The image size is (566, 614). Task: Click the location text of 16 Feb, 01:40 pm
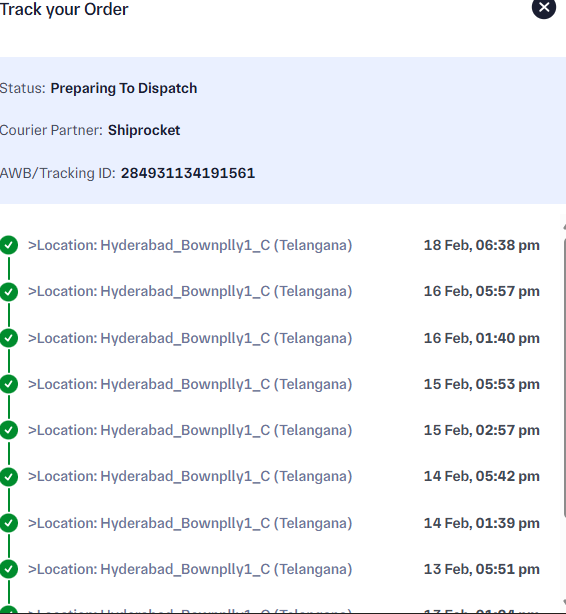pos(190,338)
